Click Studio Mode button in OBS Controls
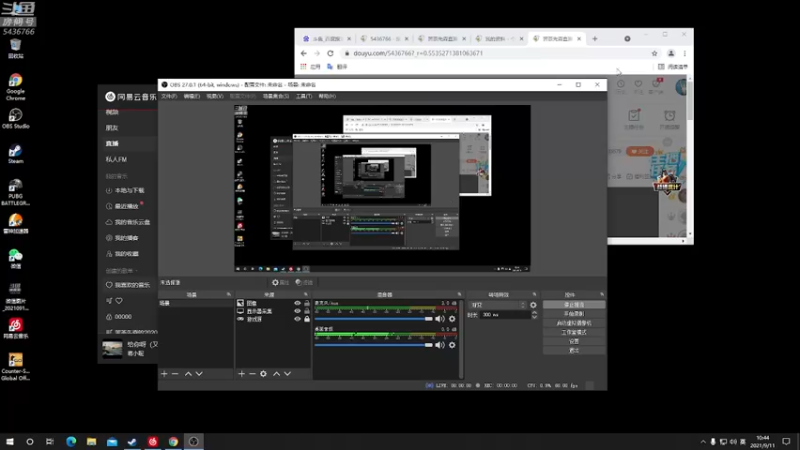This screenshot has height=450, width=800. pyautogui.click(x=574, y=332)
